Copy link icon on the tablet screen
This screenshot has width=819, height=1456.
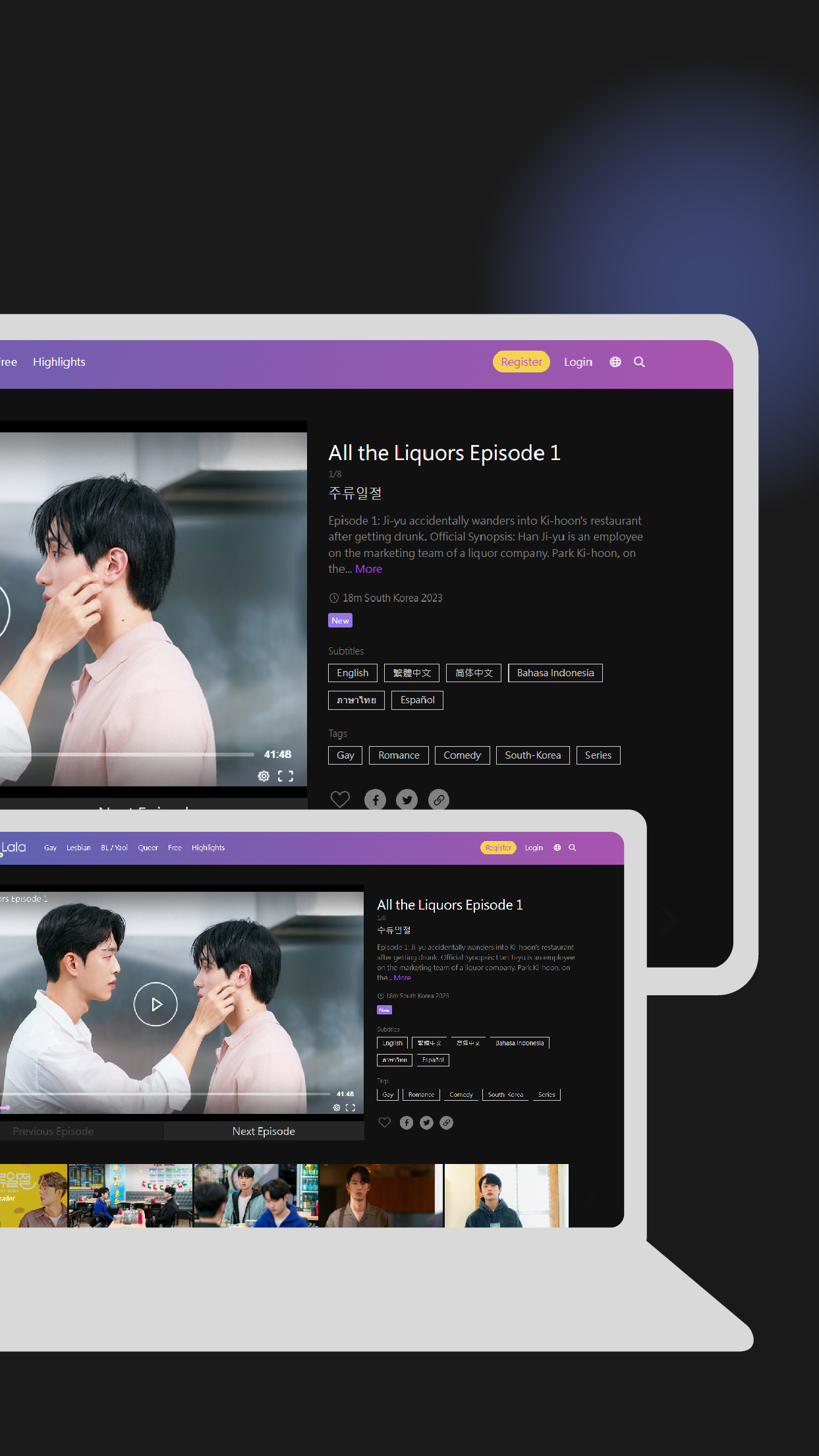439,800
